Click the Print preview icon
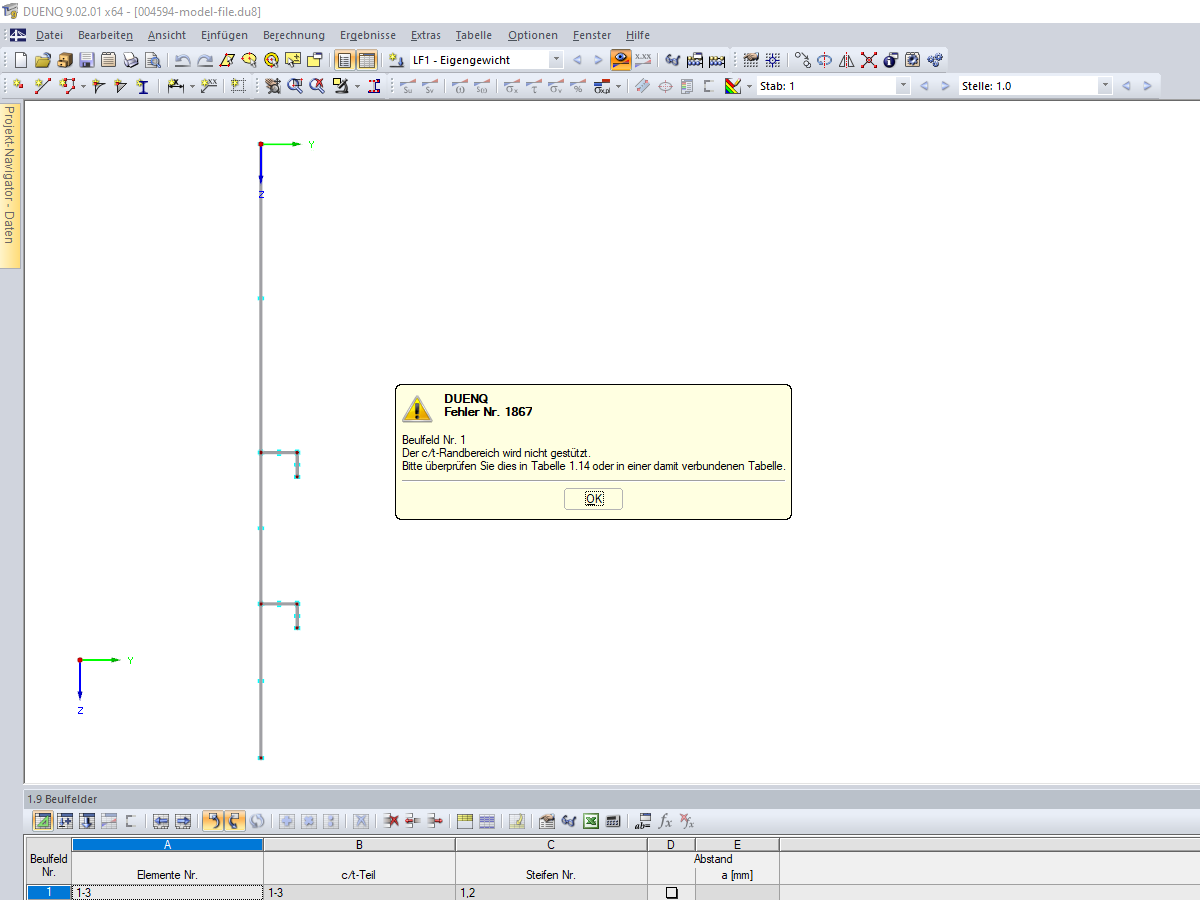Screen dimensions: 1200x900 [152, 60]
